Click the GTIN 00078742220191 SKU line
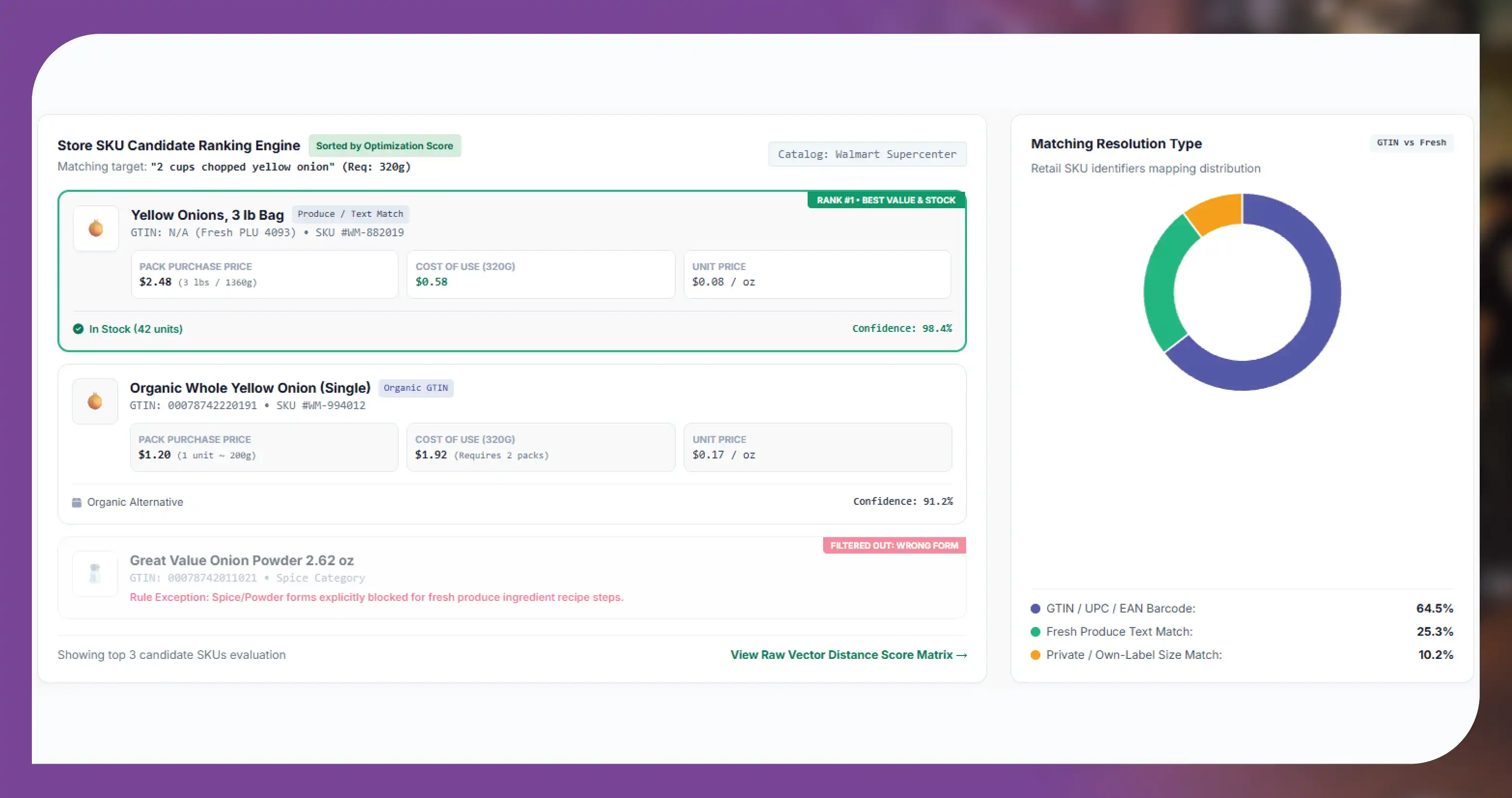 247,405
